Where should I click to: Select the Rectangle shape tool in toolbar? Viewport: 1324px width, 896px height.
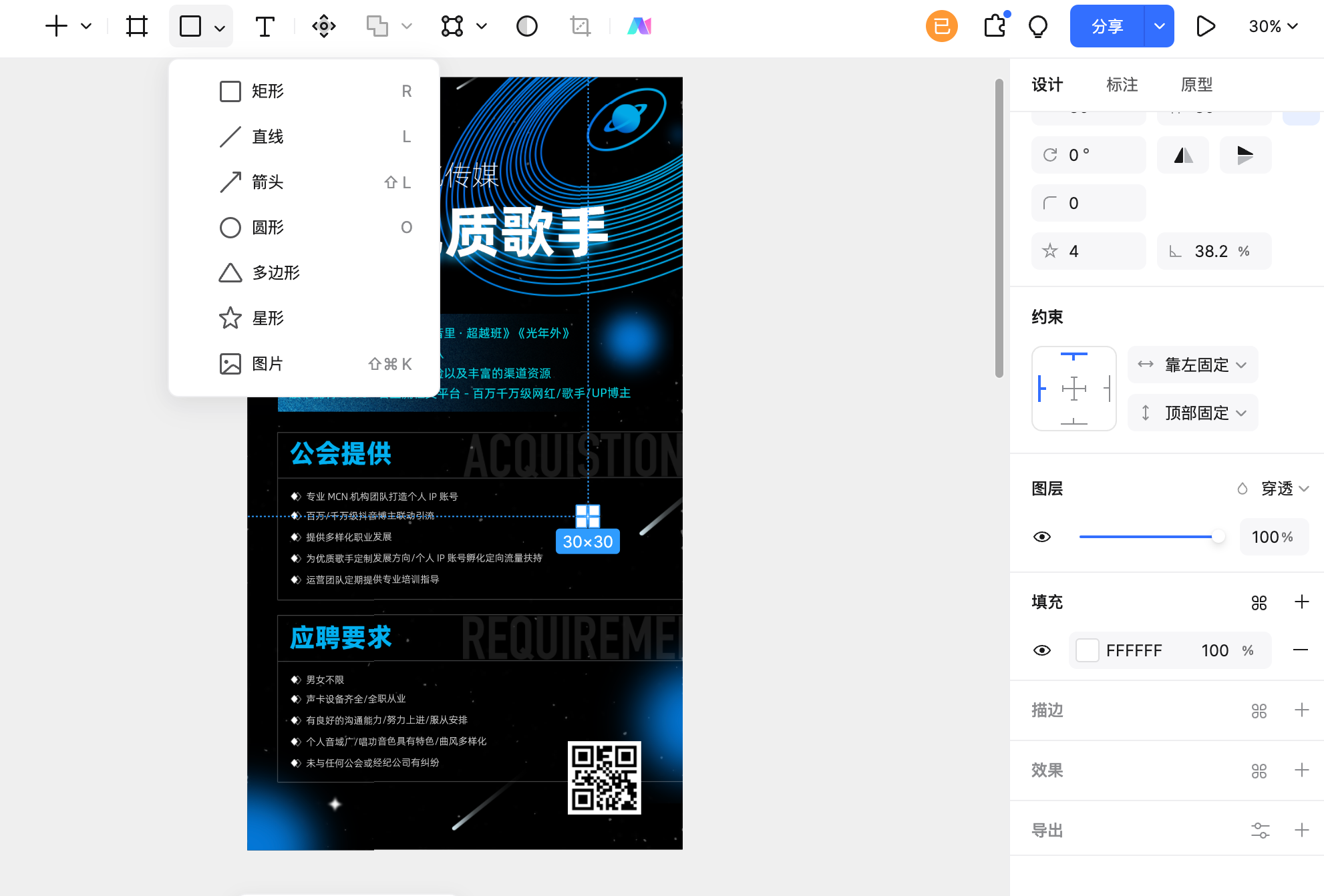[x=190, y=26]
